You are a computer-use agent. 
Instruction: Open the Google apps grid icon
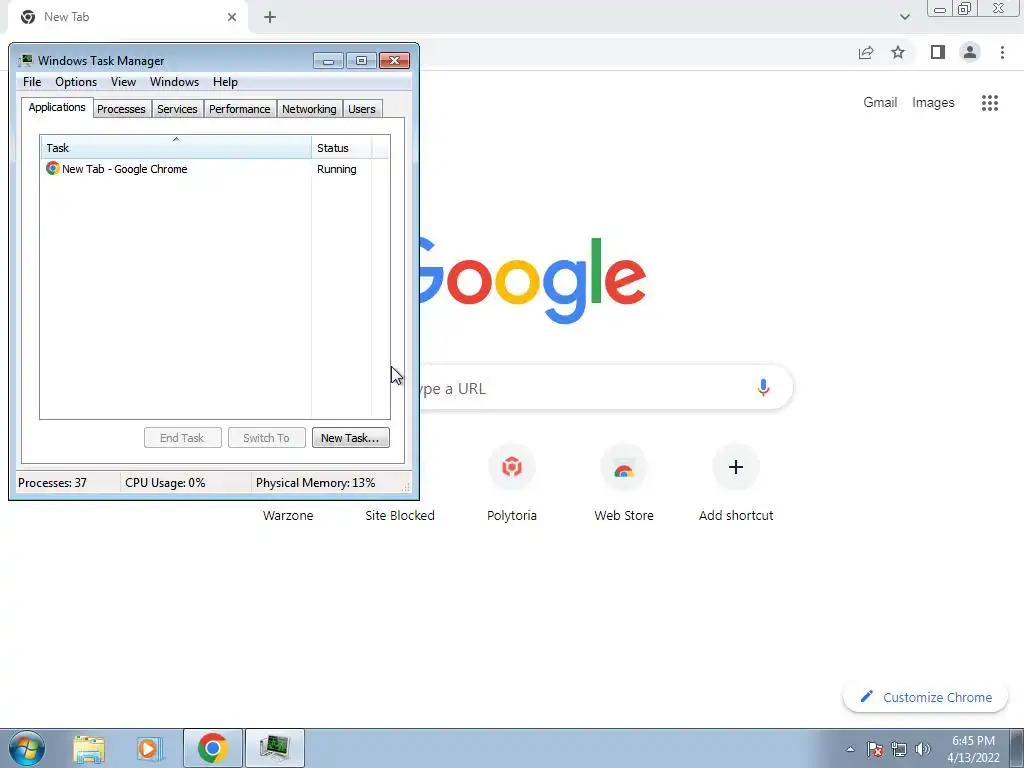pyautogui.click(x=989, y=103)
